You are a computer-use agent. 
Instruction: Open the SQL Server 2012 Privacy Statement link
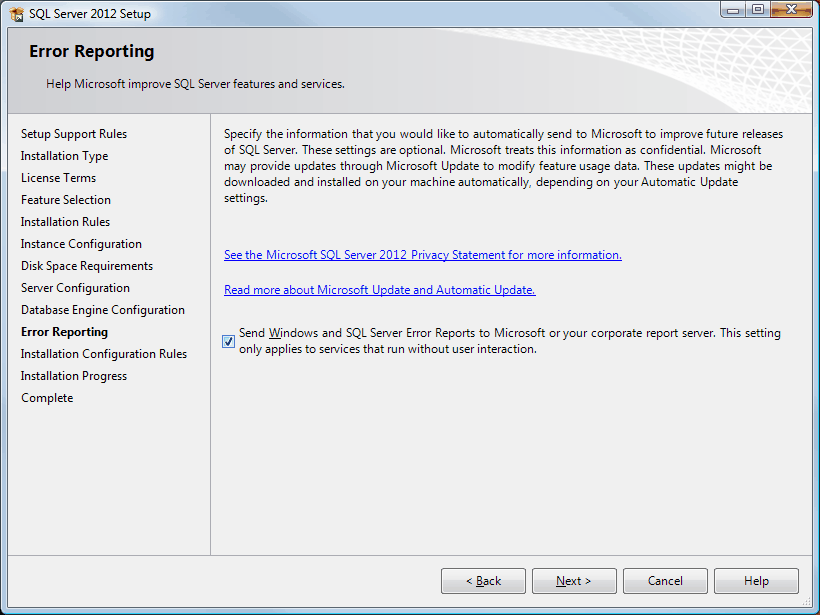click(x=423, y=255)
